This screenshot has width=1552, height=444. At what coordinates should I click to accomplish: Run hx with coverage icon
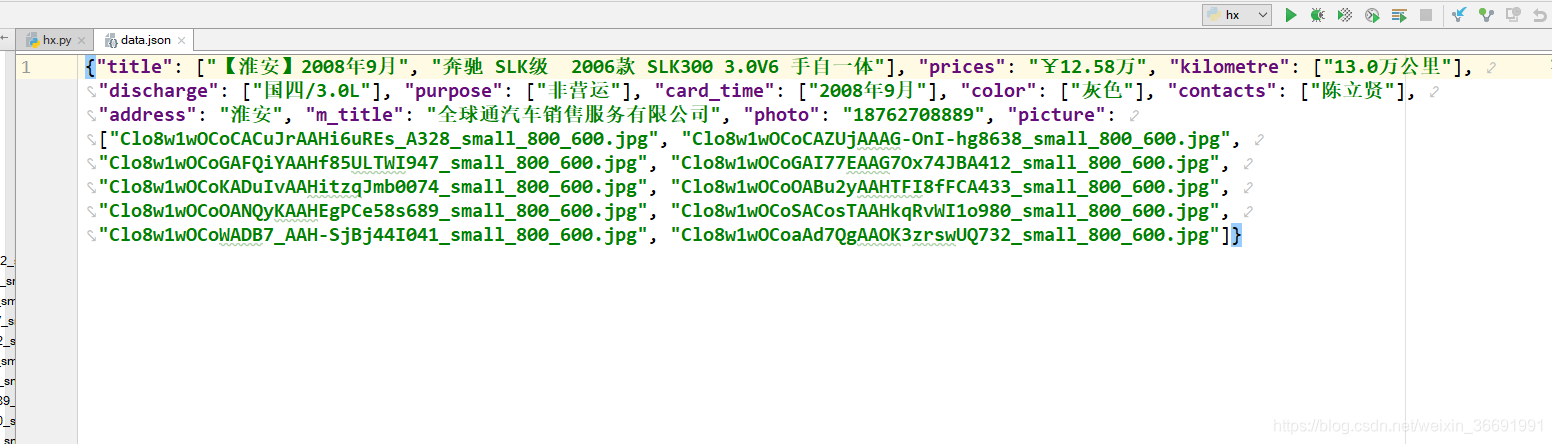1345,15
